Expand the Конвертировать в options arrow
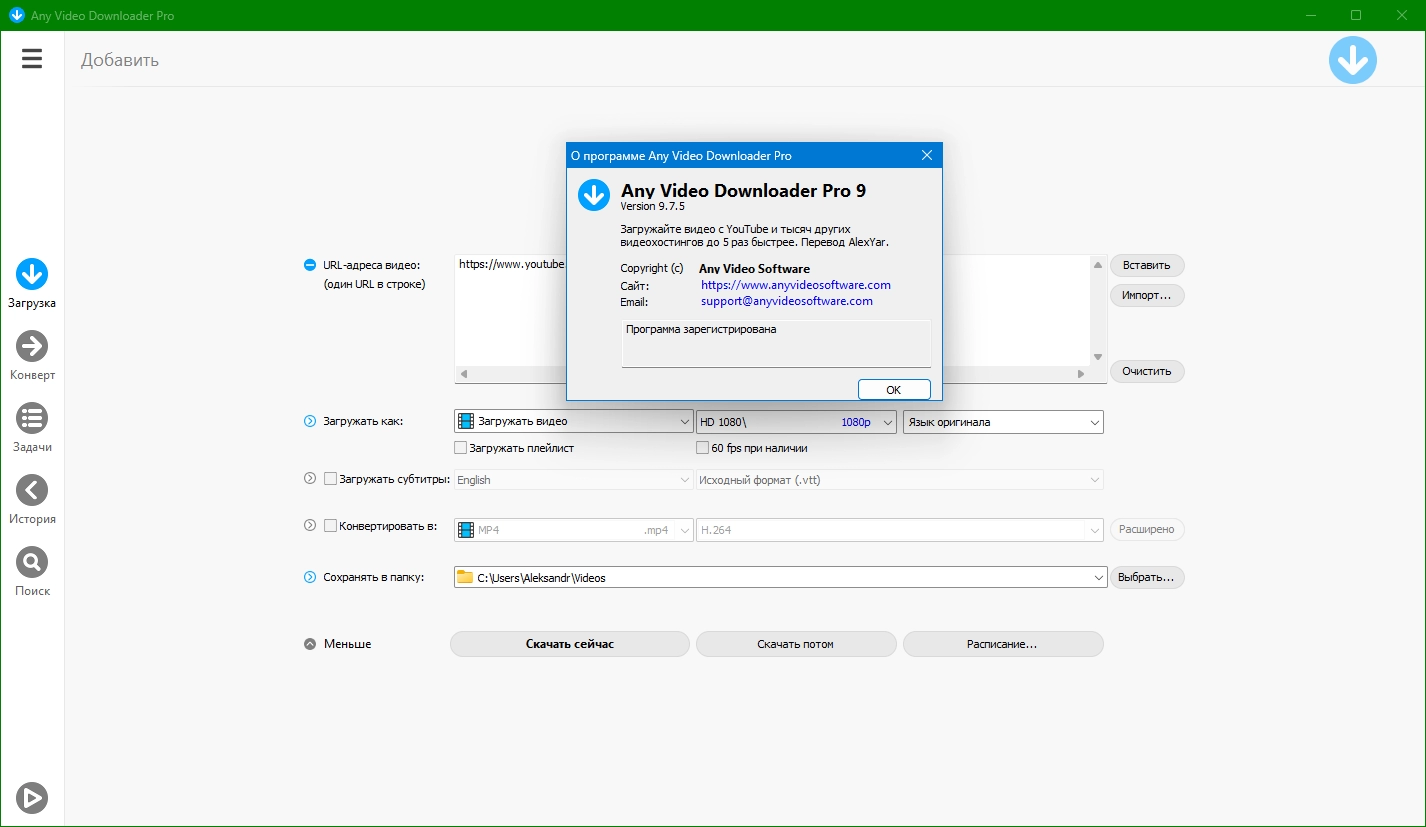The height and width of the screenshot is (827, 1426). tap(310, 525)
